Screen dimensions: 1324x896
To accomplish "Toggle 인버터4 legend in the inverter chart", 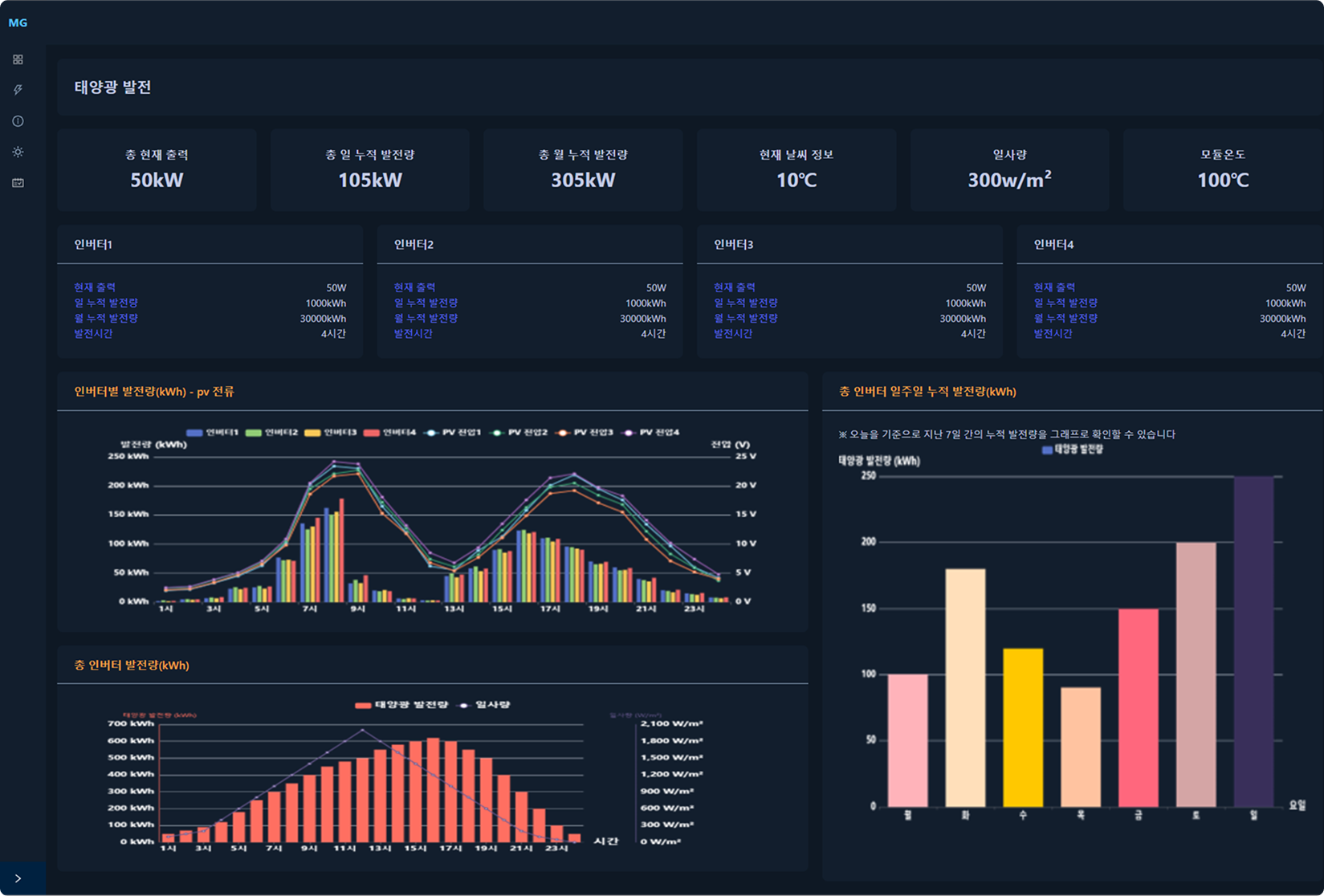I will pyautogui.click(x=389, y=433).
